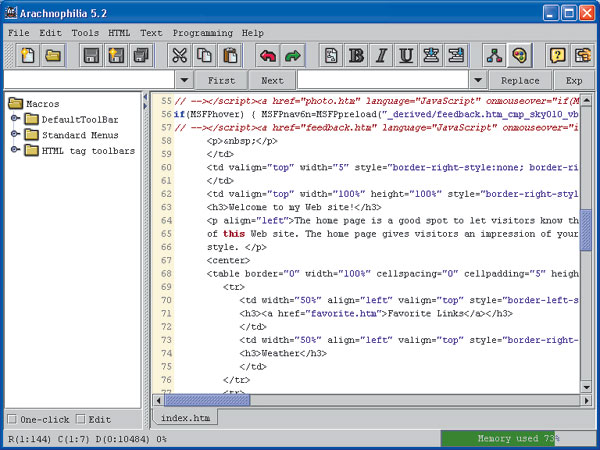
Task: Click the Replace button
Action: [x=520, y=80]
